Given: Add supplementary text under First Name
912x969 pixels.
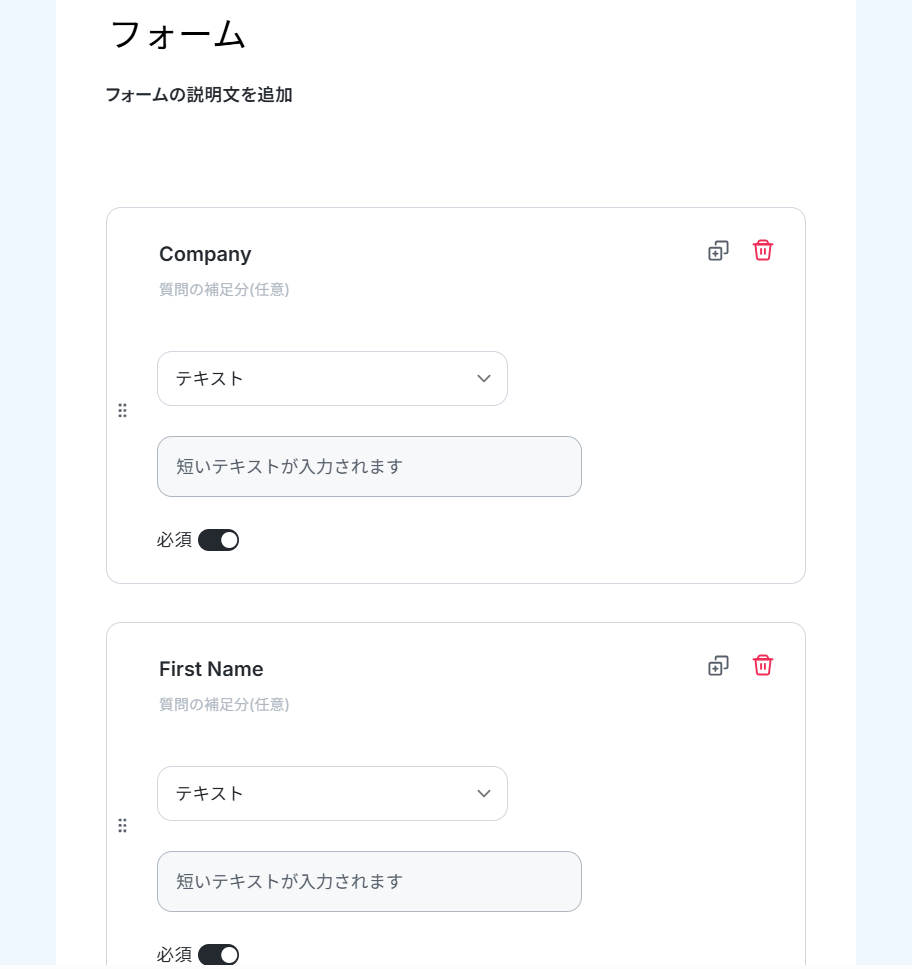Looking at the screenshot, I should pyautogui.click(x=224, y=705).
